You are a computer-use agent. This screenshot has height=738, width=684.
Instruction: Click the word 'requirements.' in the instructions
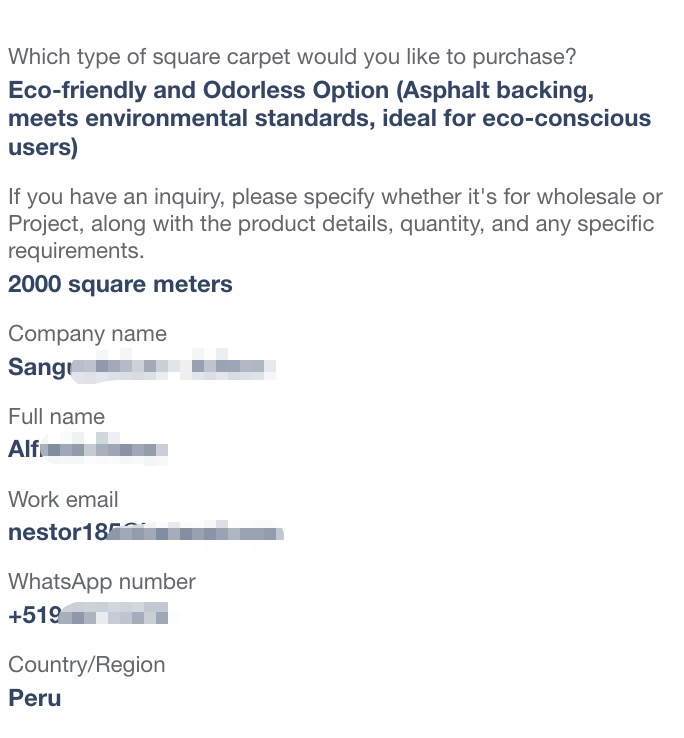[76, 251]
